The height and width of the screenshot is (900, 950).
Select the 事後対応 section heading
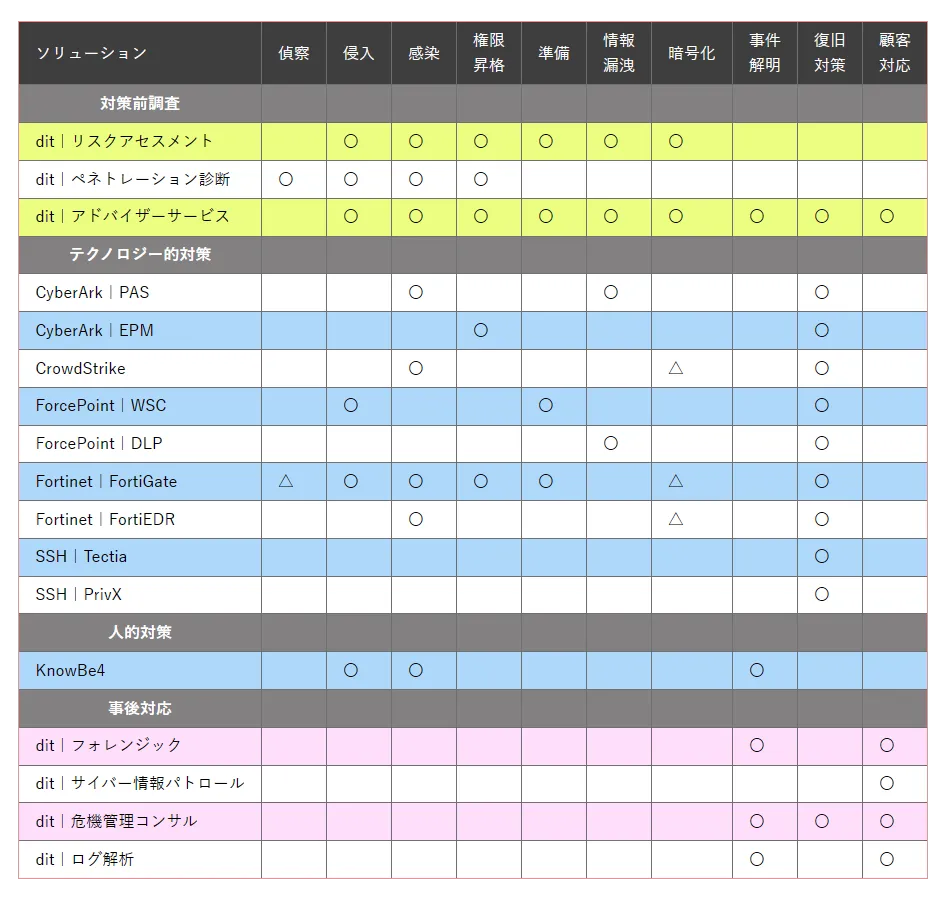(x=140, y=708)
